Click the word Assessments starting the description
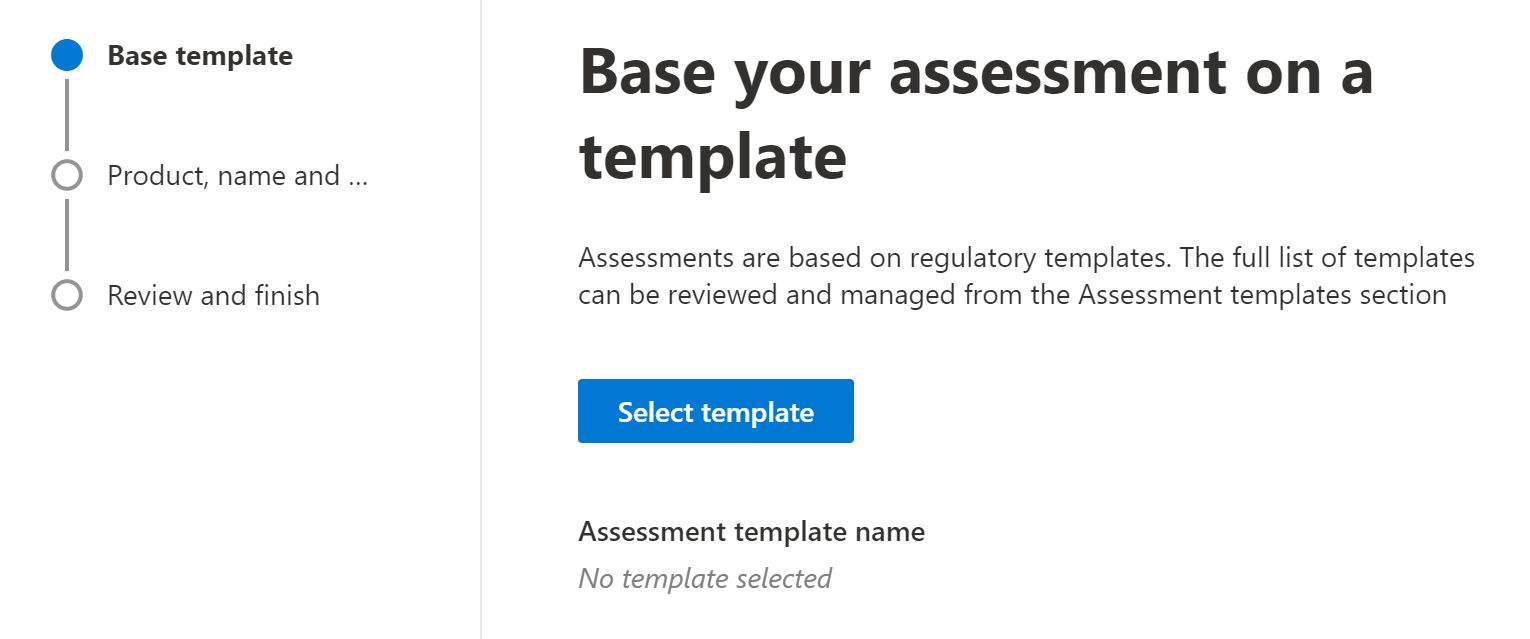Viewport: 1530px width, 639px height. (x=657, y=258)
